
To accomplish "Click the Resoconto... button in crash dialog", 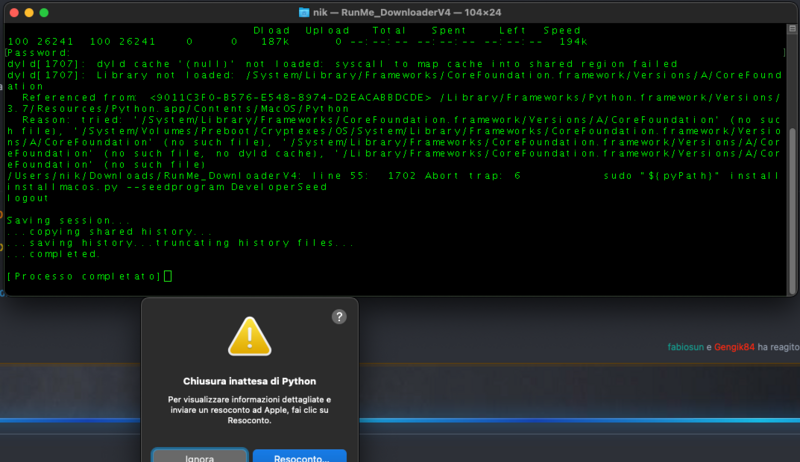I will (x=300, y=456).
